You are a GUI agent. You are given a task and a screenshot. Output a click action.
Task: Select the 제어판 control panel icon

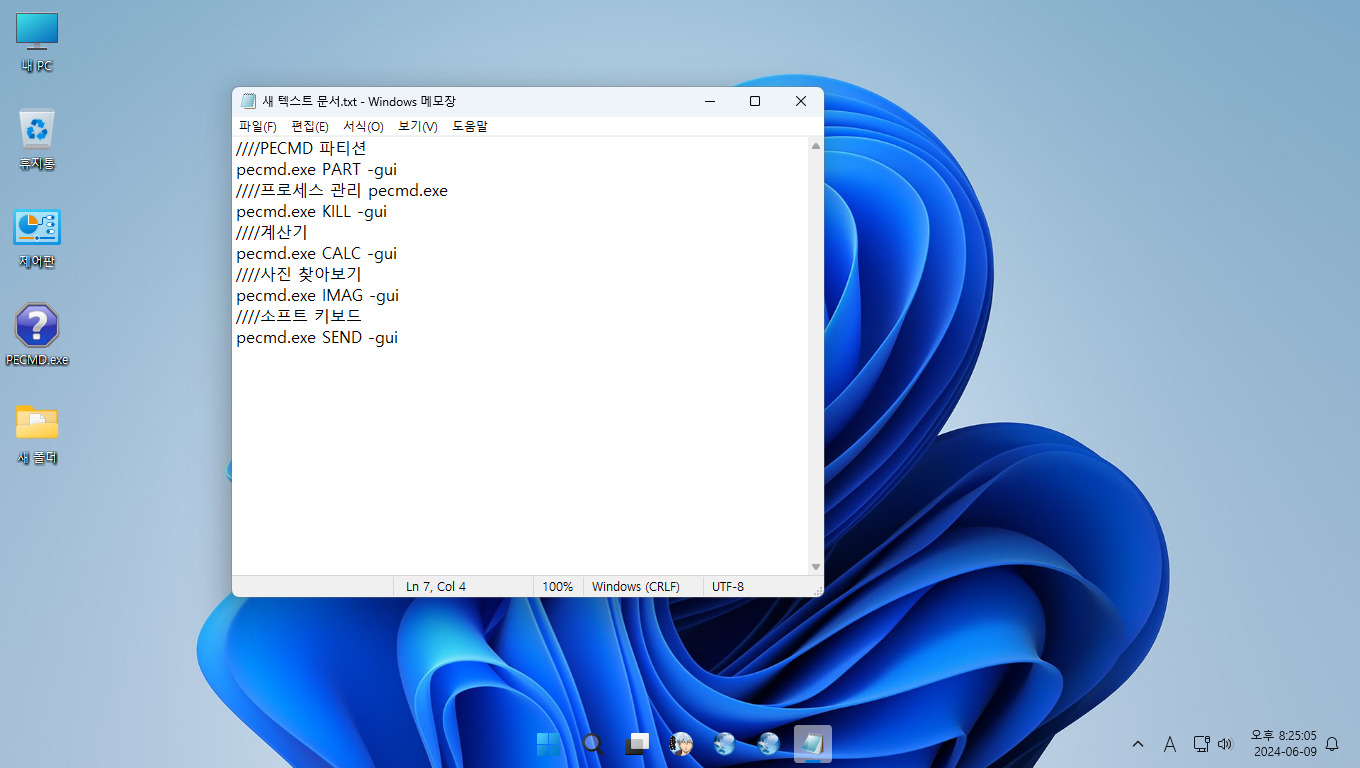(37, 238)
